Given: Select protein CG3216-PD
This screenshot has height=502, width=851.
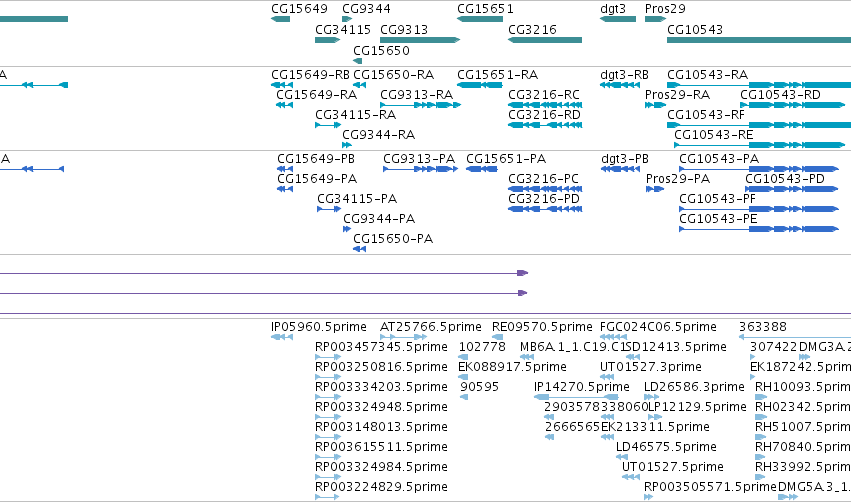Looking at the screenshot, I should coord(545,209).
